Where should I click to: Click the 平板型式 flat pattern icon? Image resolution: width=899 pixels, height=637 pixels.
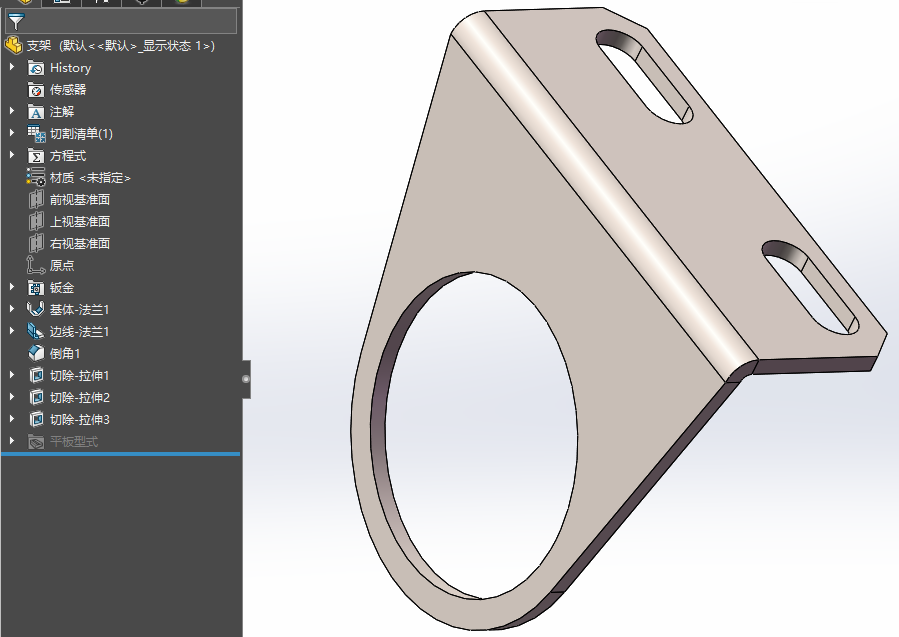36,441
